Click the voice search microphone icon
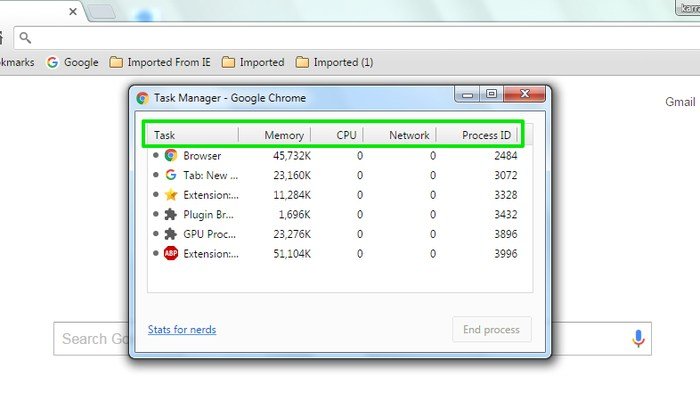 coord(638,339)
